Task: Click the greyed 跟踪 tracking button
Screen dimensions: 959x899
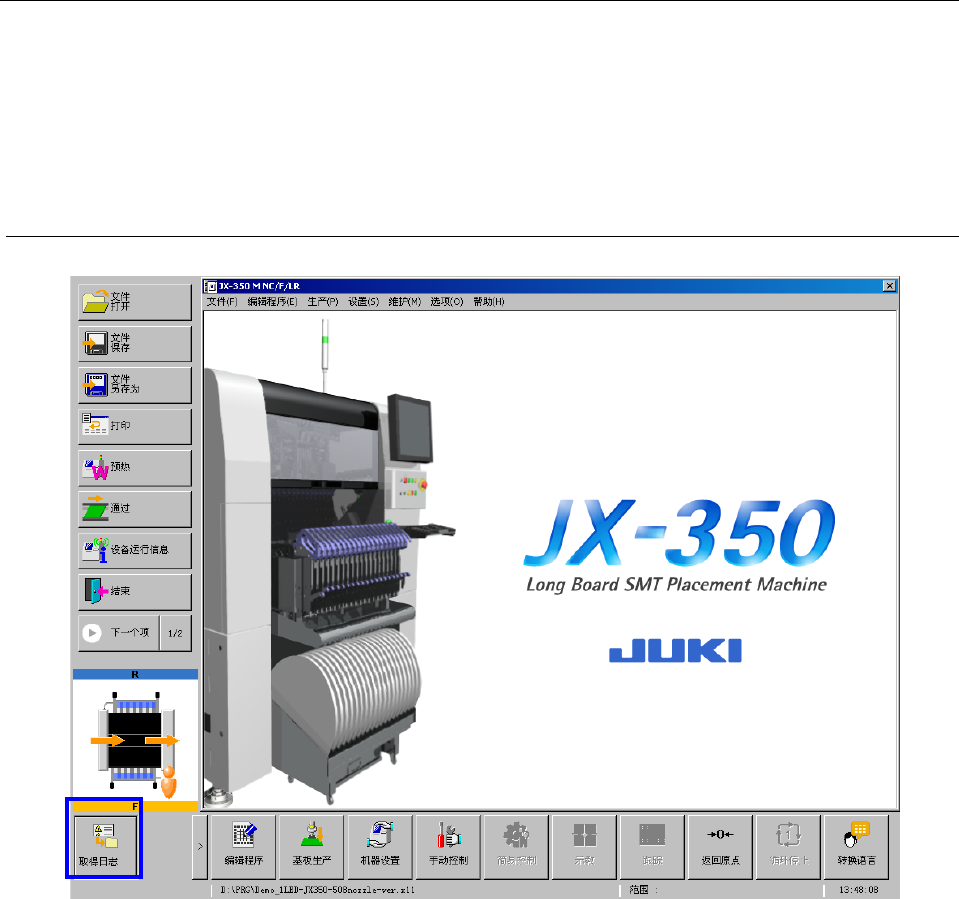Action: [x=653, y=846]
